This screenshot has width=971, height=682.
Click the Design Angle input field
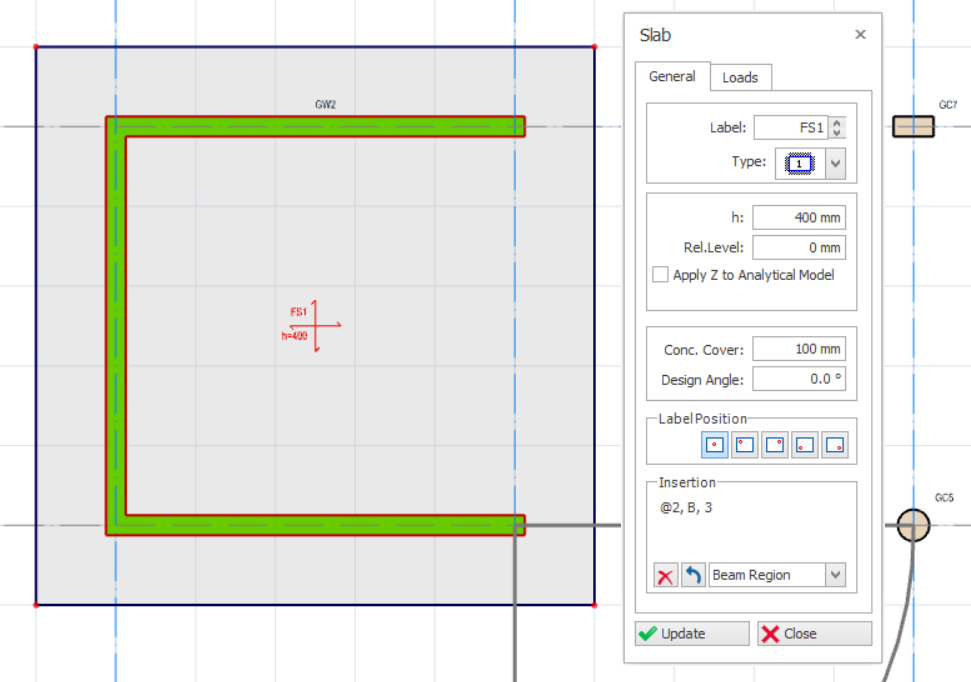[798, 380]
